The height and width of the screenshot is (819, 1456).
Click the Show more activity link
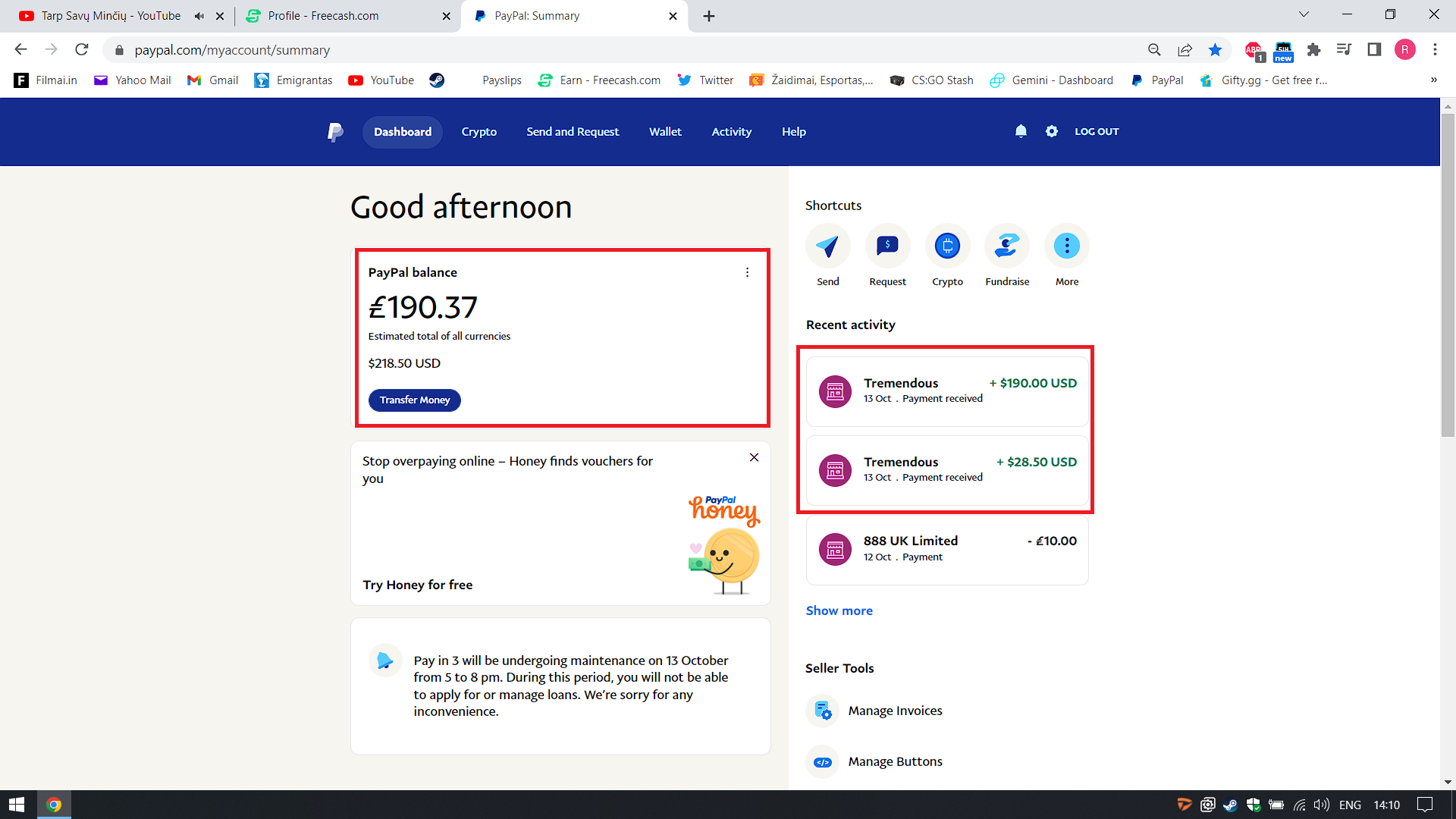click(839, 610)
